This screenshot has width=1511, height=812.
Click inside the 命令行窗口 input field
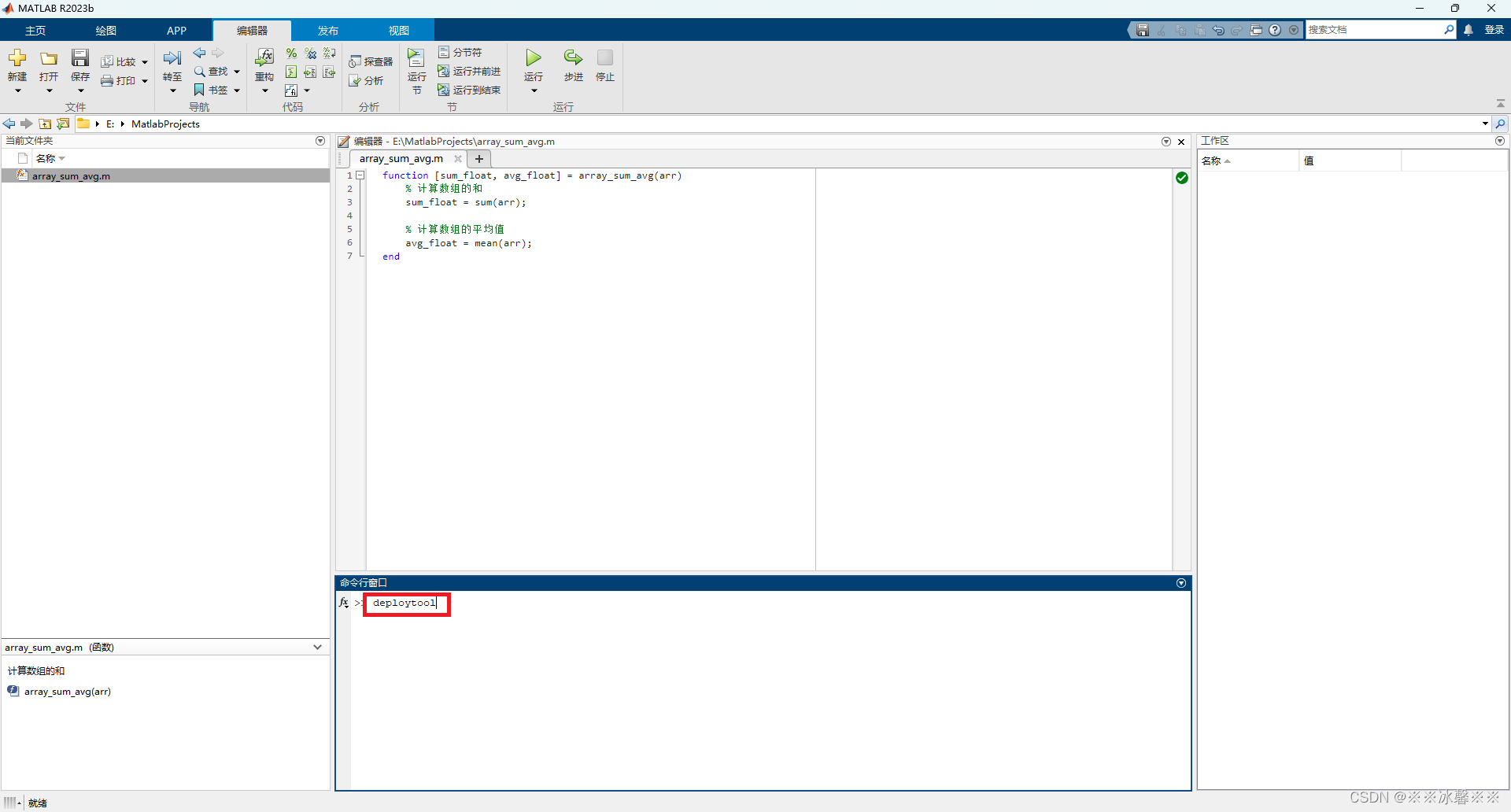coord(406,603)
